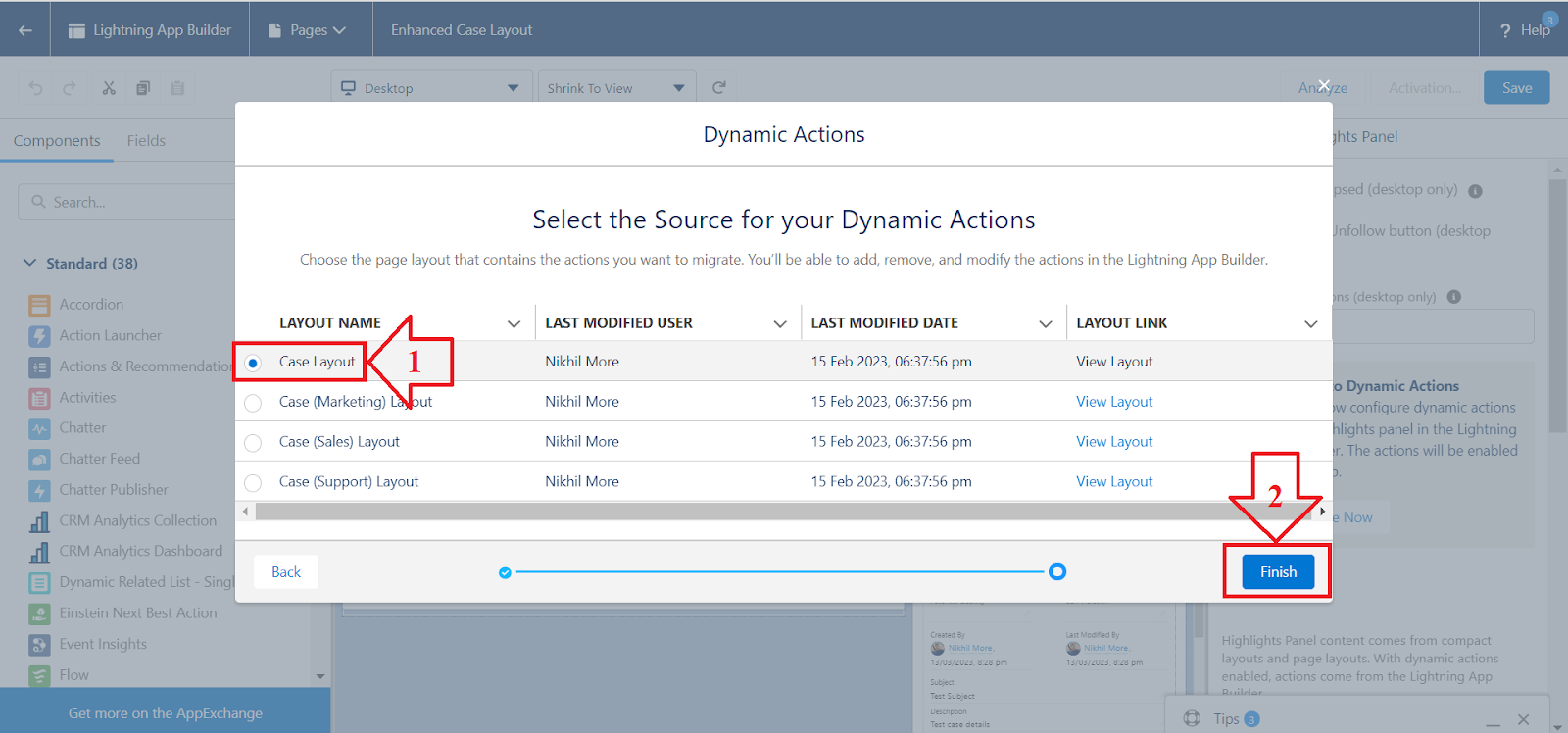Select CRM Analytics Collection icon
Image resolution: width=1568 pixels, height=733 pixels.
[x=39, y=521]
